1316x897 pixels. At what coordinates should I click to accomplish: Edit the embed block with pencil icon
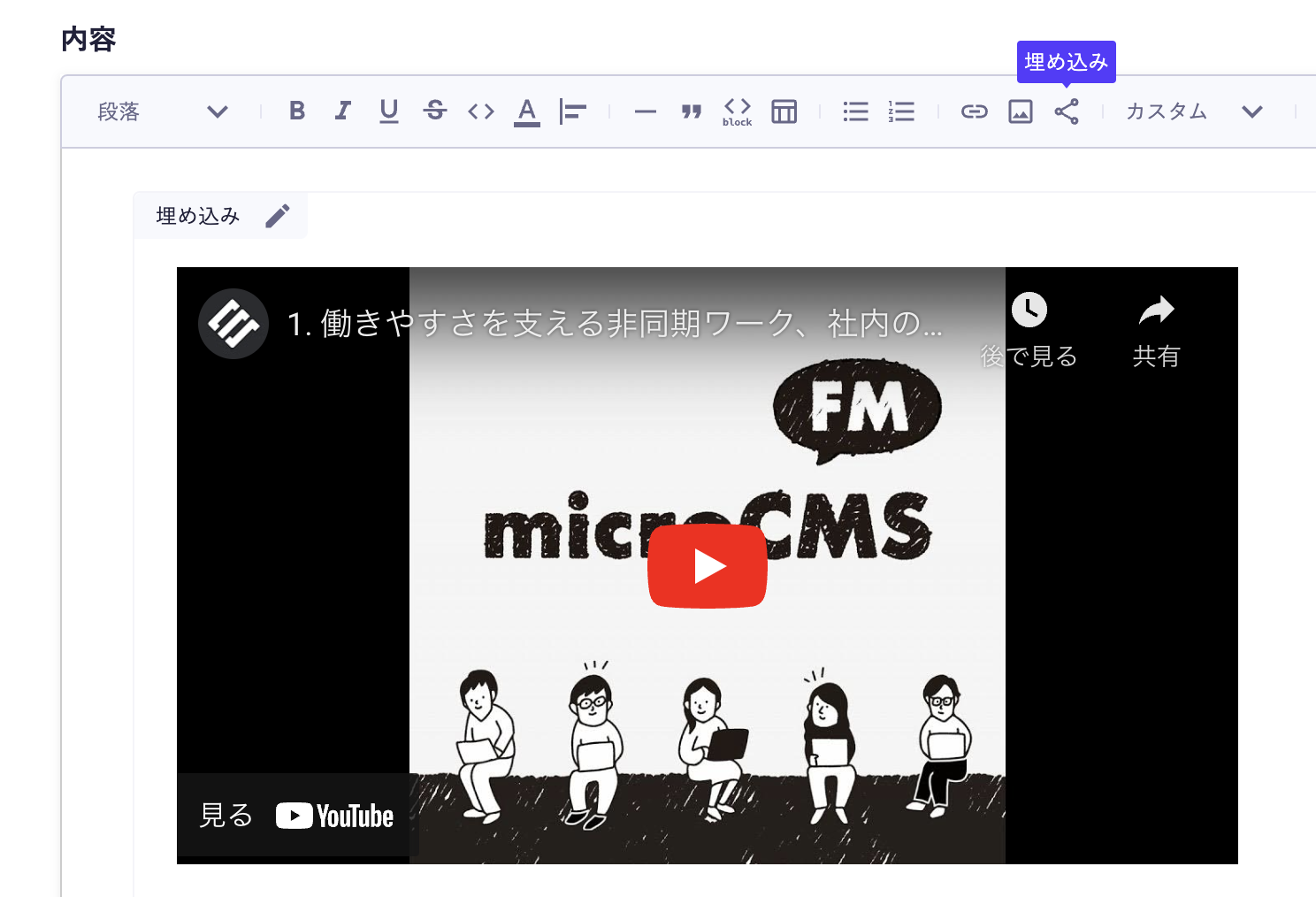[x=279, y=215]
